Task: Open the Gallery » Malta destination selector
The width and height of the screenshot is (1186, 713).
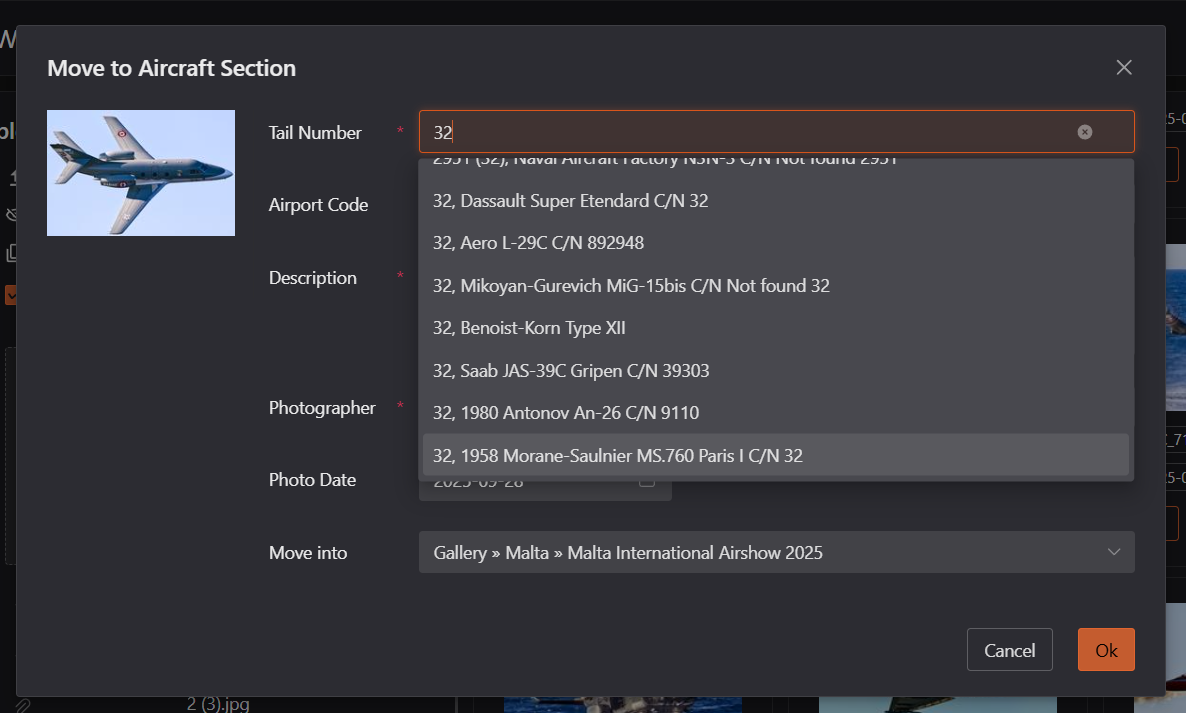Action: [760, 552]
